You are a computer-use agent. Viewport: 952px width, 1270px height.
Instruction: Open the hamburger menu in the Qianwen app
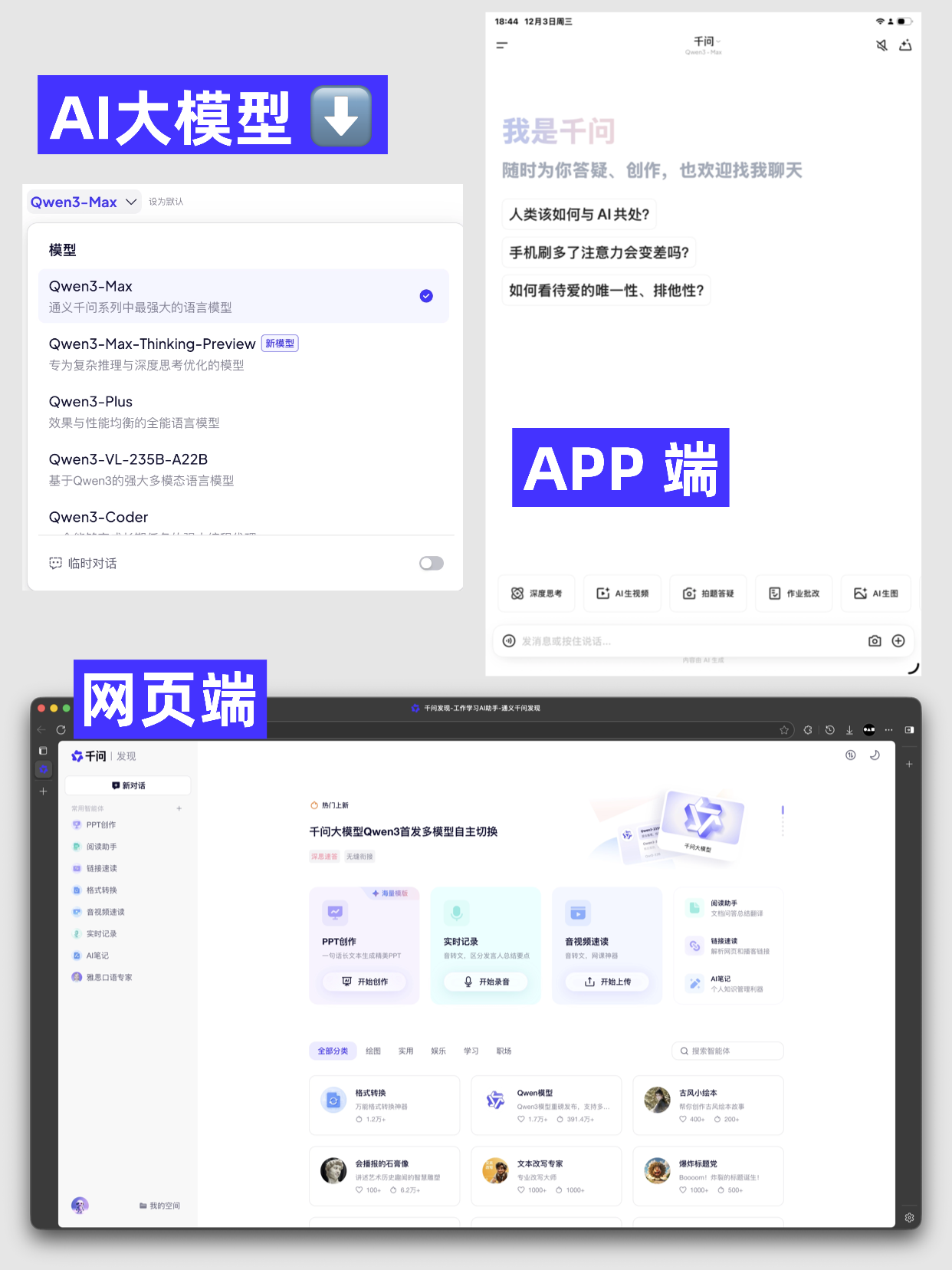point(502,45)
